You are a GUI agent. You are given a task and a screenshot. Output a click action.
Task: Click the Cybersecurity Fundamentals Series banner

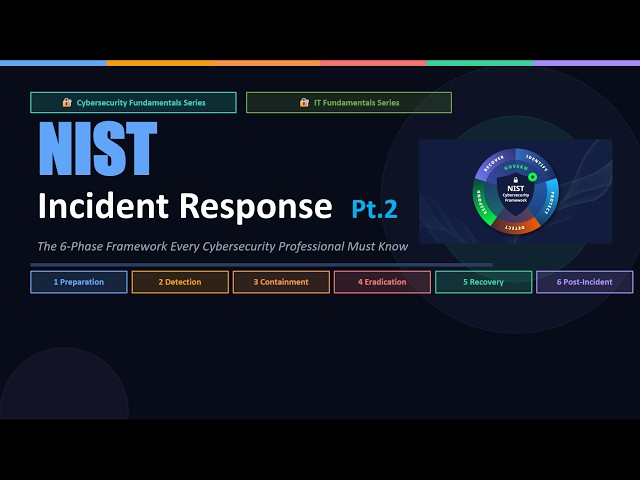pyautogui.click(x=133, y=102)
